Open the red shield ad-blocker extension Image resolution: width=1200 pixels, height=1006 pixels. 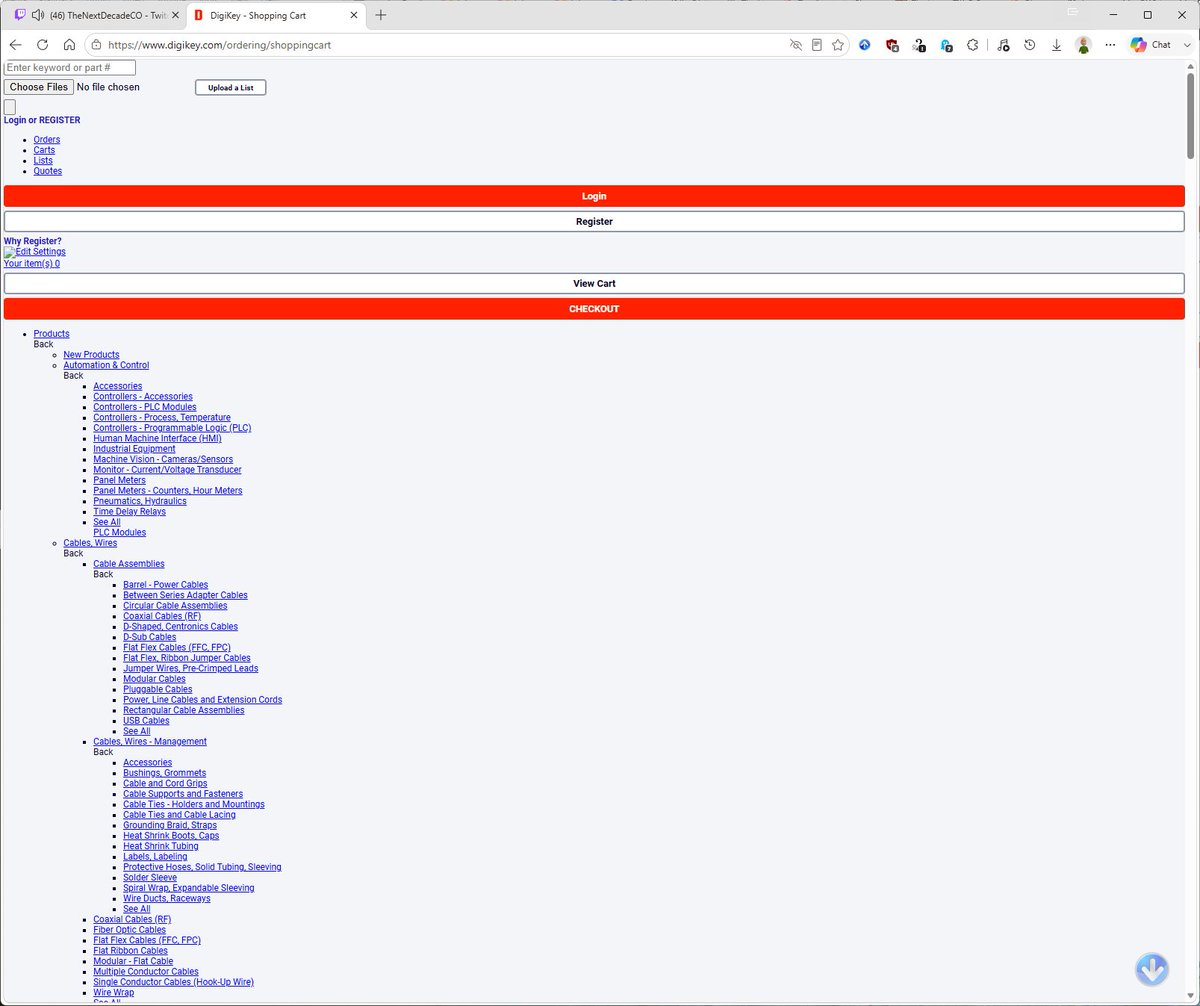[x=892, y=45]
